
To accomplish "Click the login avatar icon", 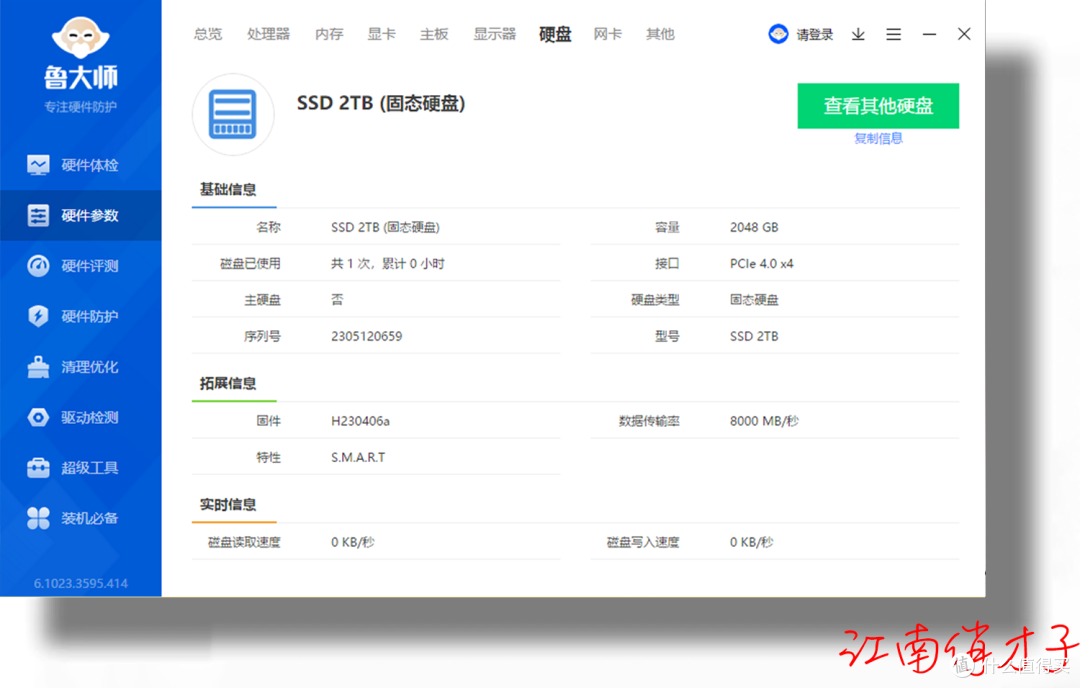I will 778,34.
